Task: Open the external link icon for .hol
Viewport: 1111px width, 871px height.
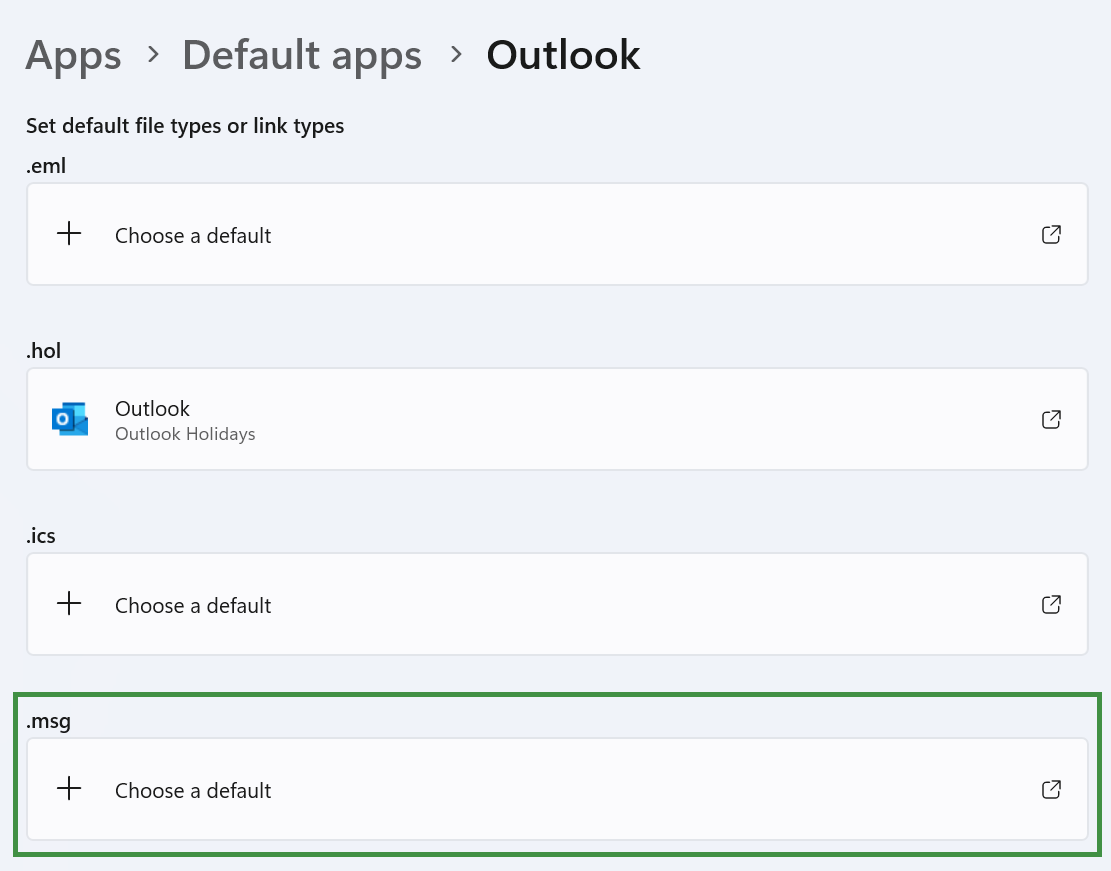Action: point(1051,420)
